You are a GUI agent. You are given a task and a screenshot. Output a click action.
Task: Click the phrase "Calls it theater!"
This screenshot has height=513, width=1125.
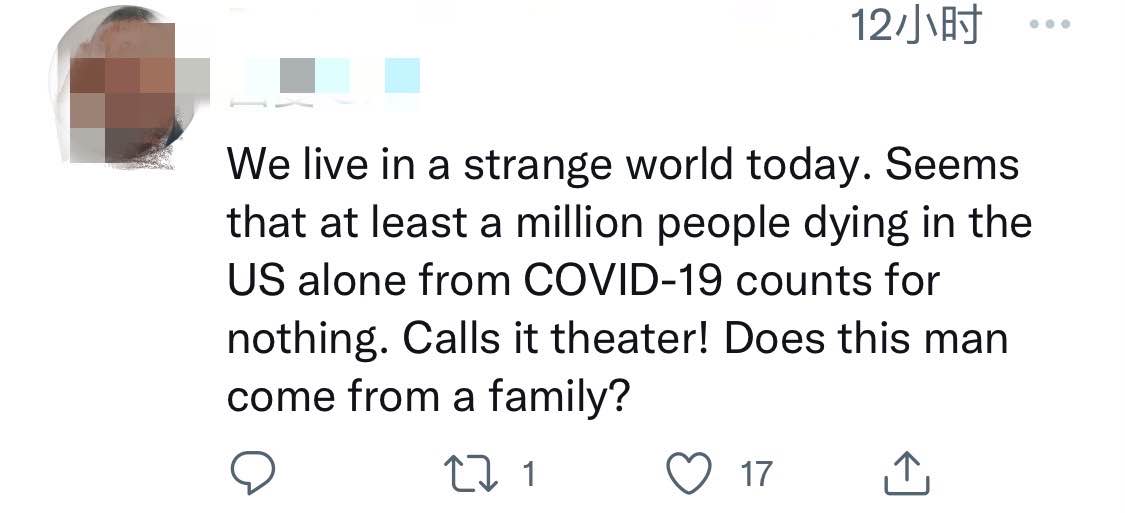click(556, 338)
